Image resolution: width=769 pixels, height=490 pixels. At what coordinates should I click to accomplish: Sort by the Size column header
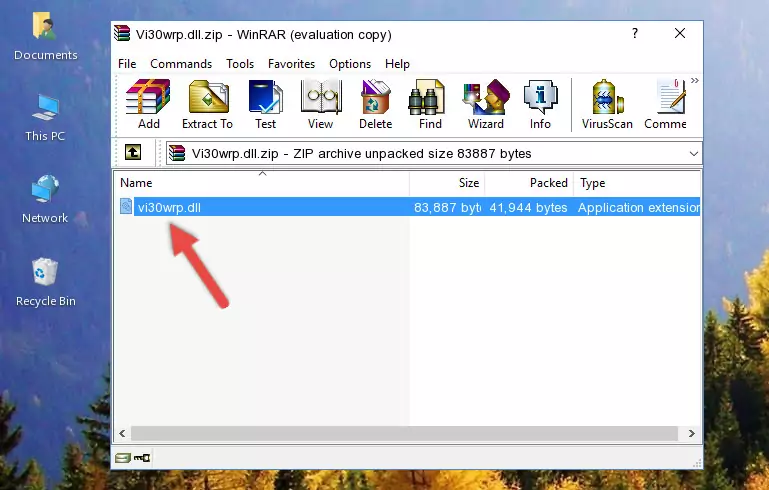tap(447, 183)
